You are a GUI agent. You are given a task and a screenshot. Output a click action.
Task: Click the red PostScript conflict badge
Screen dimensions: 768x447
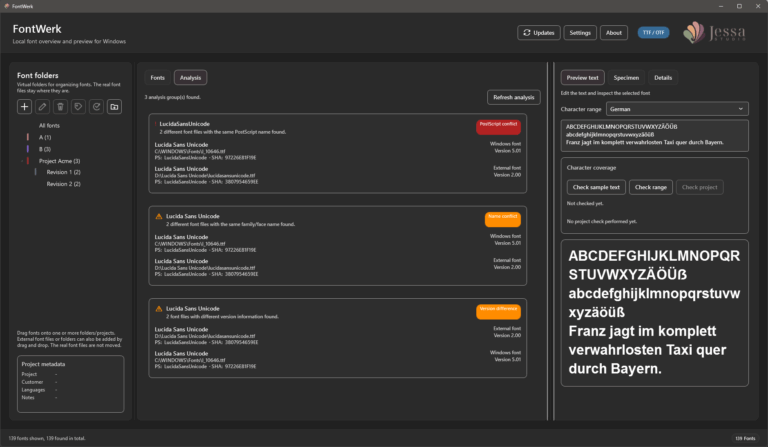click(498, 126)
